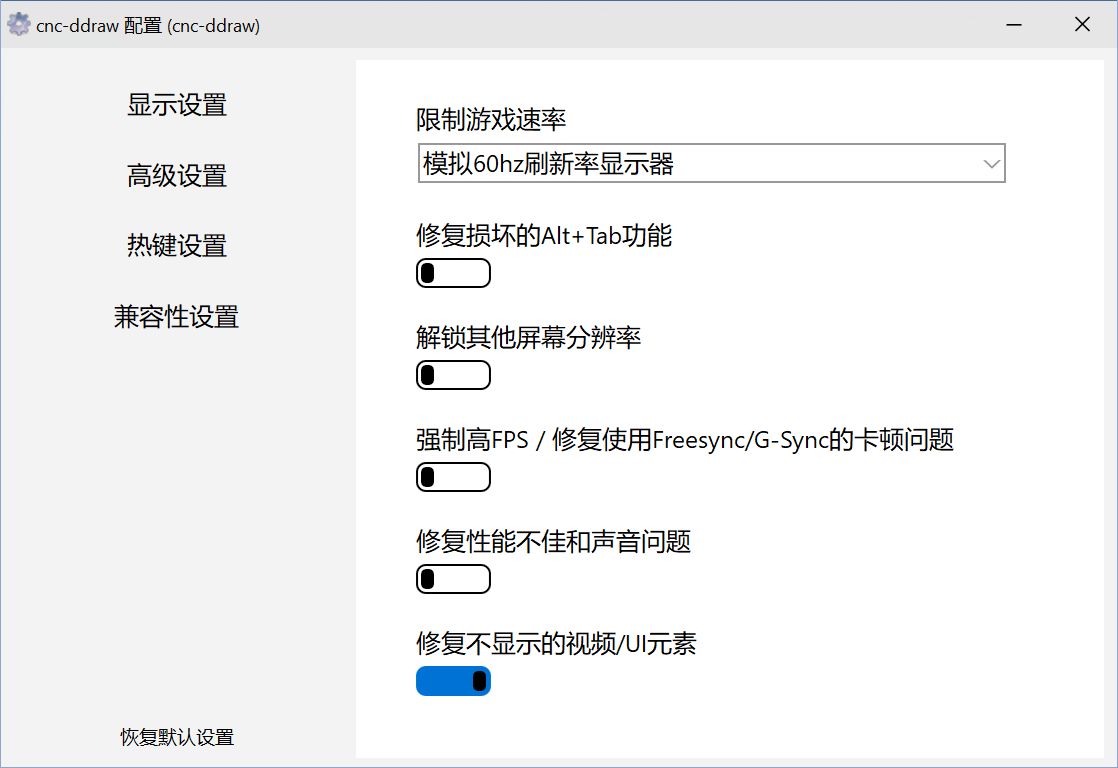Click the 恢复默认设置 button
Screen dimensions: 1118x768
[177, 738]
